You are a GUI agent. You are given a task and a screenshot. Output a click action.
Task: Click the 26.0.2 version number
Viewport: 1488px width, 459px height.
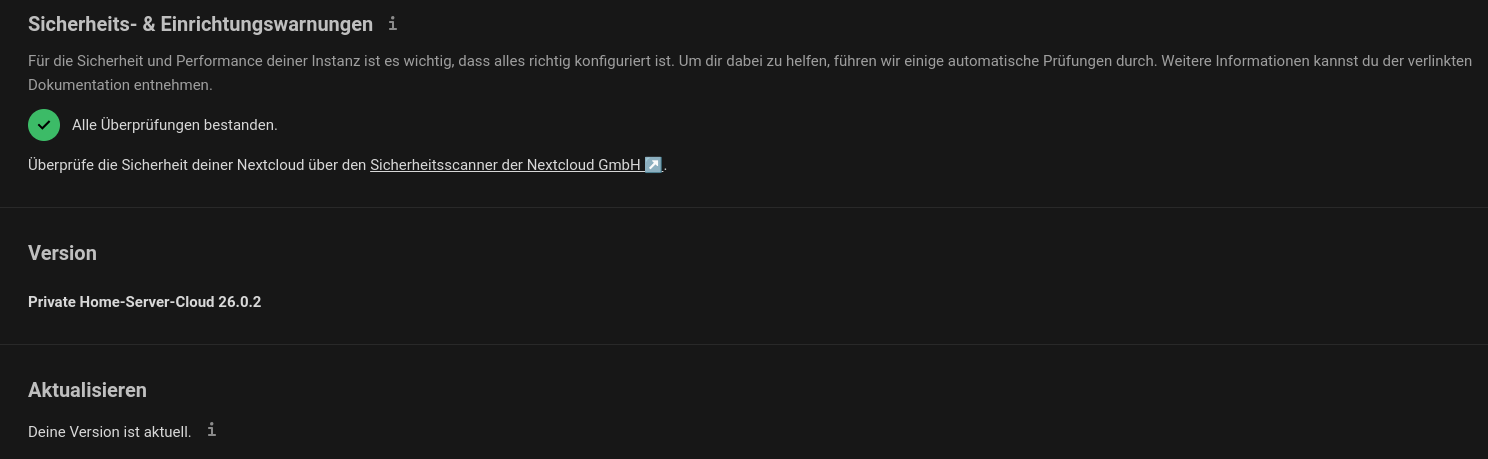pos(240,302)
